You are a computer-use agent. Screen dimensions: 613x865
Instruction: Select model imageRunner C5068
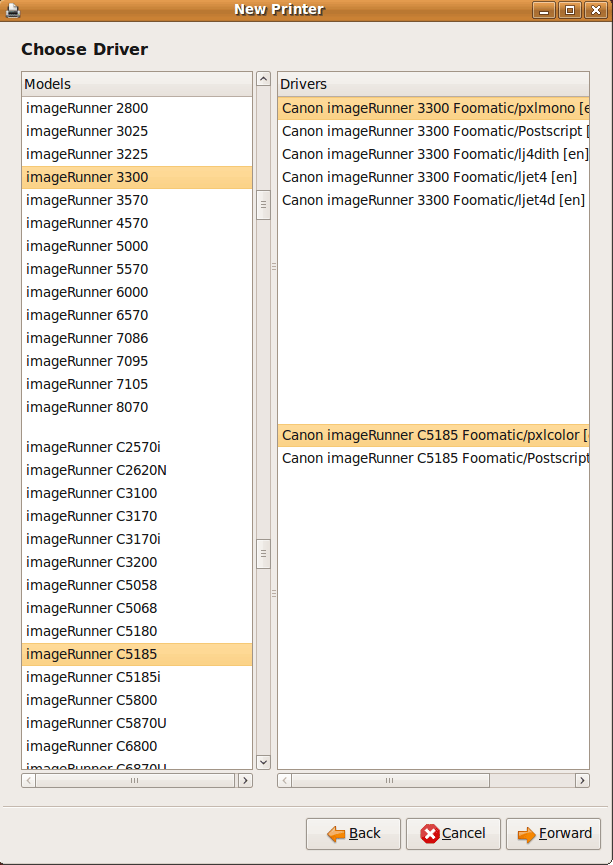click(137, 608)
